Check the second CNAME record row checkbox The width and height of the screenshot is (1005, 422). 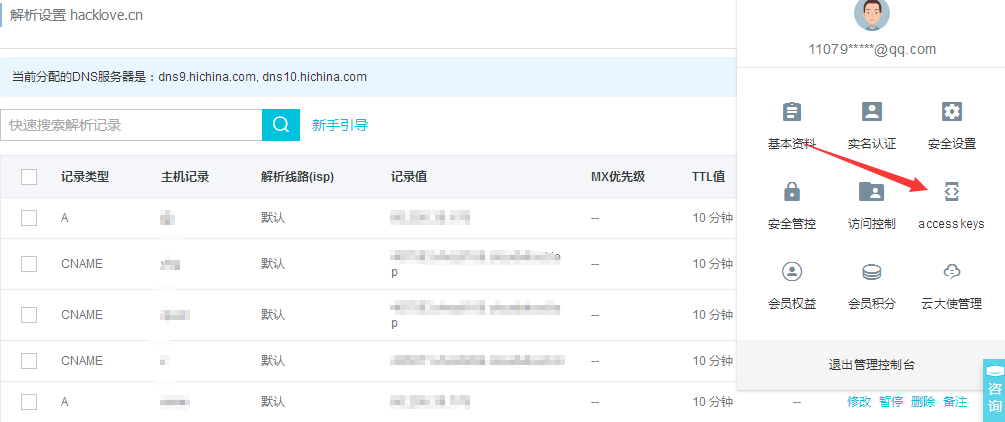(29, 315)
